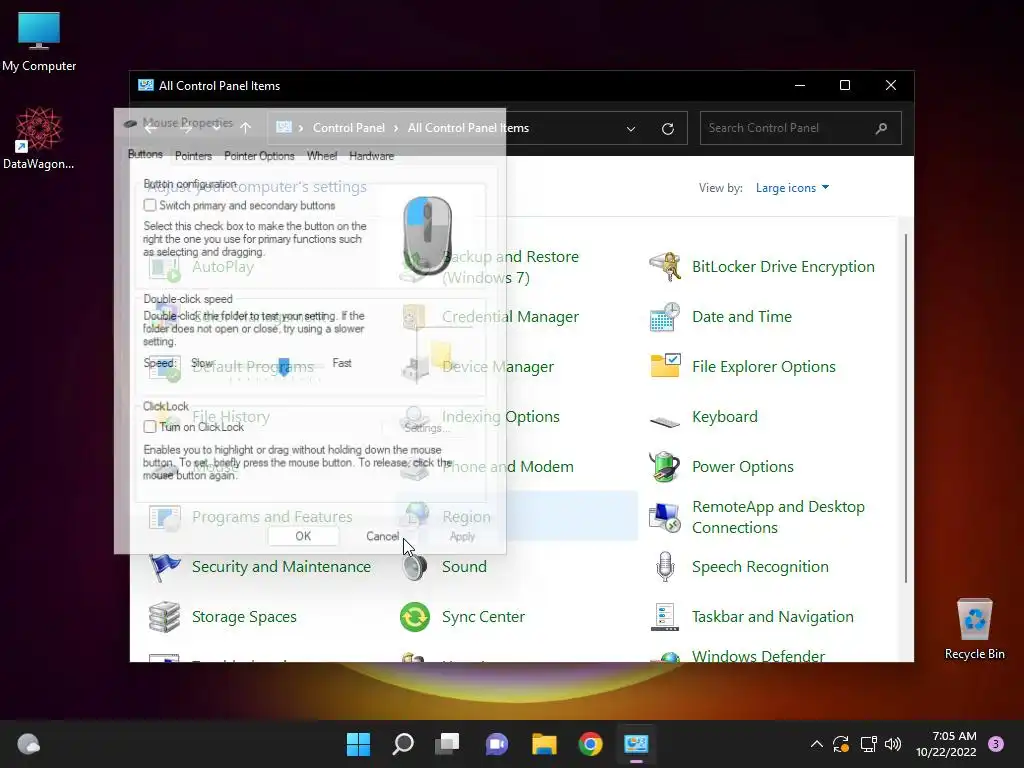Open the clock and date flyout
Screen dimensions: 1024x768
tap(946, 744)
